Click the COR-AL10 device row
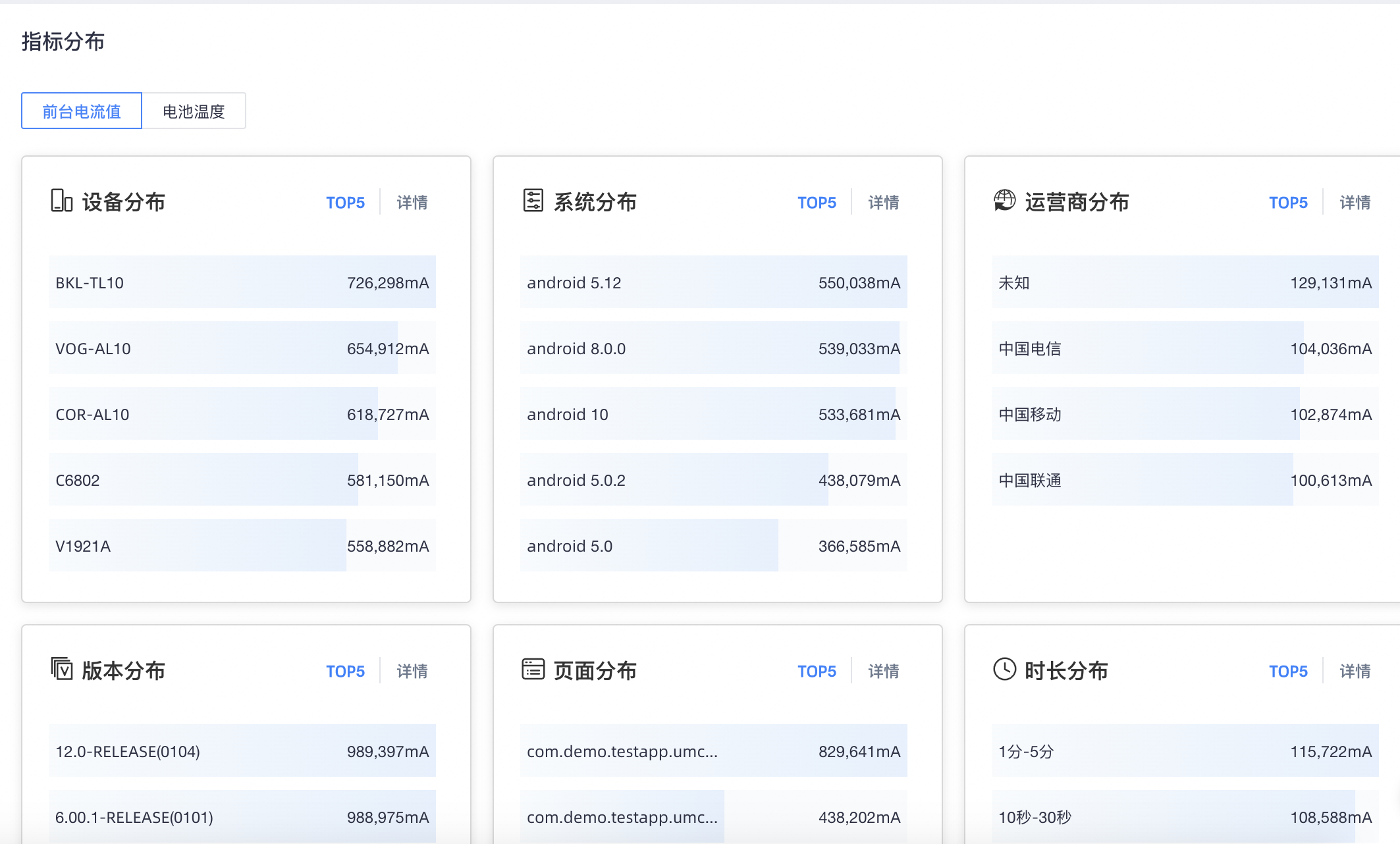The width and height of the screenshot is (1400, 844). [242, 413]
